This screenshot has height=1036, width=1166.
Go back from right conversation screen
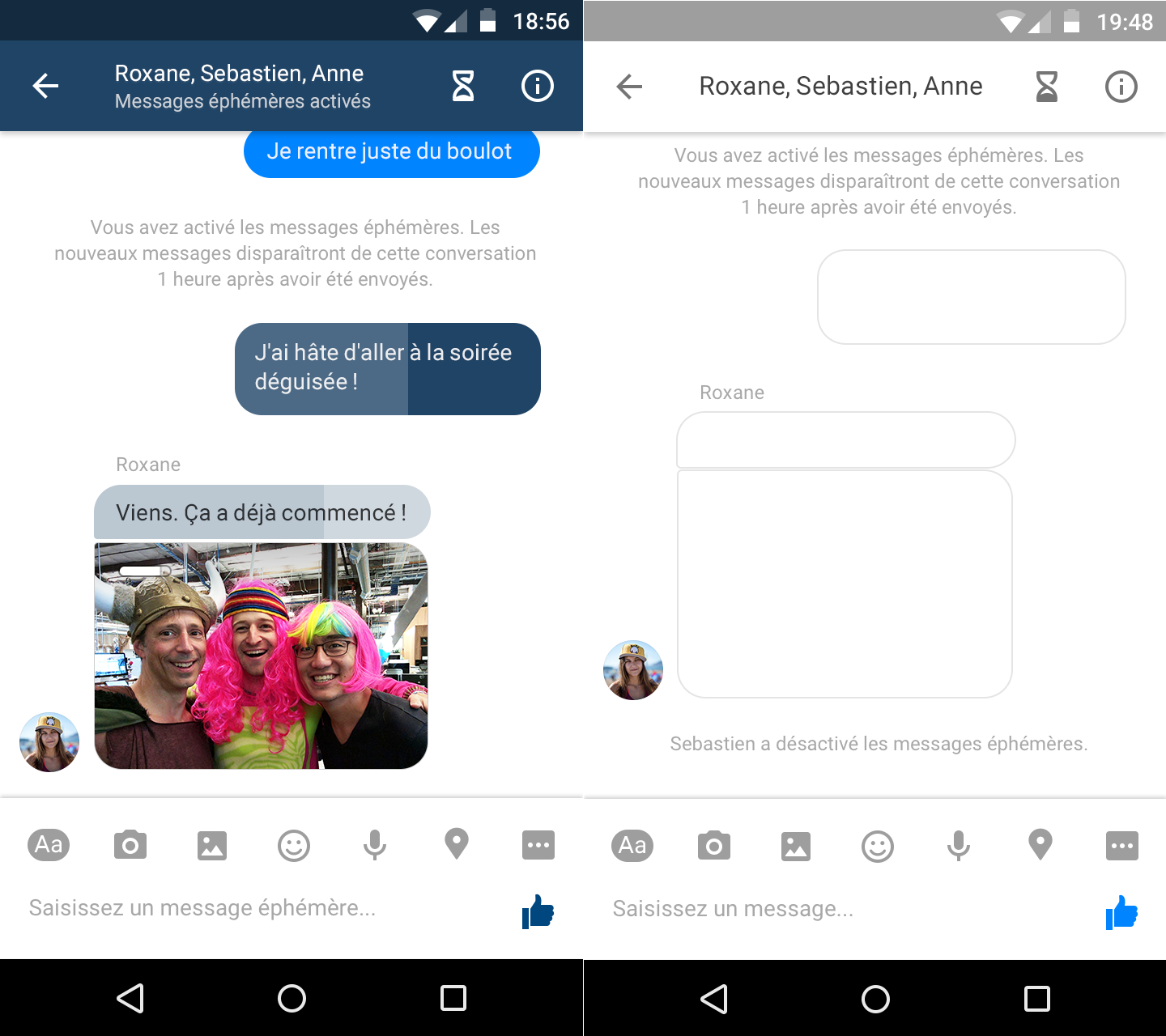click(629, 86)
